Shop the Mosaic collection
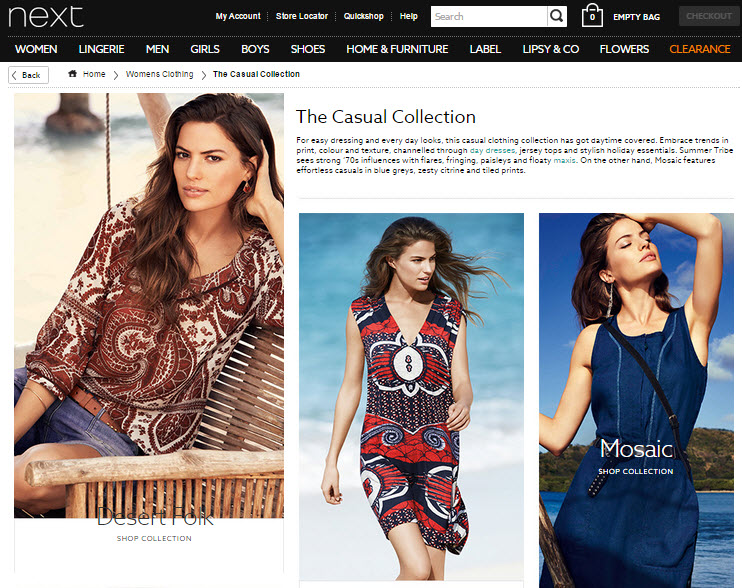 click(x=636, y=471)
